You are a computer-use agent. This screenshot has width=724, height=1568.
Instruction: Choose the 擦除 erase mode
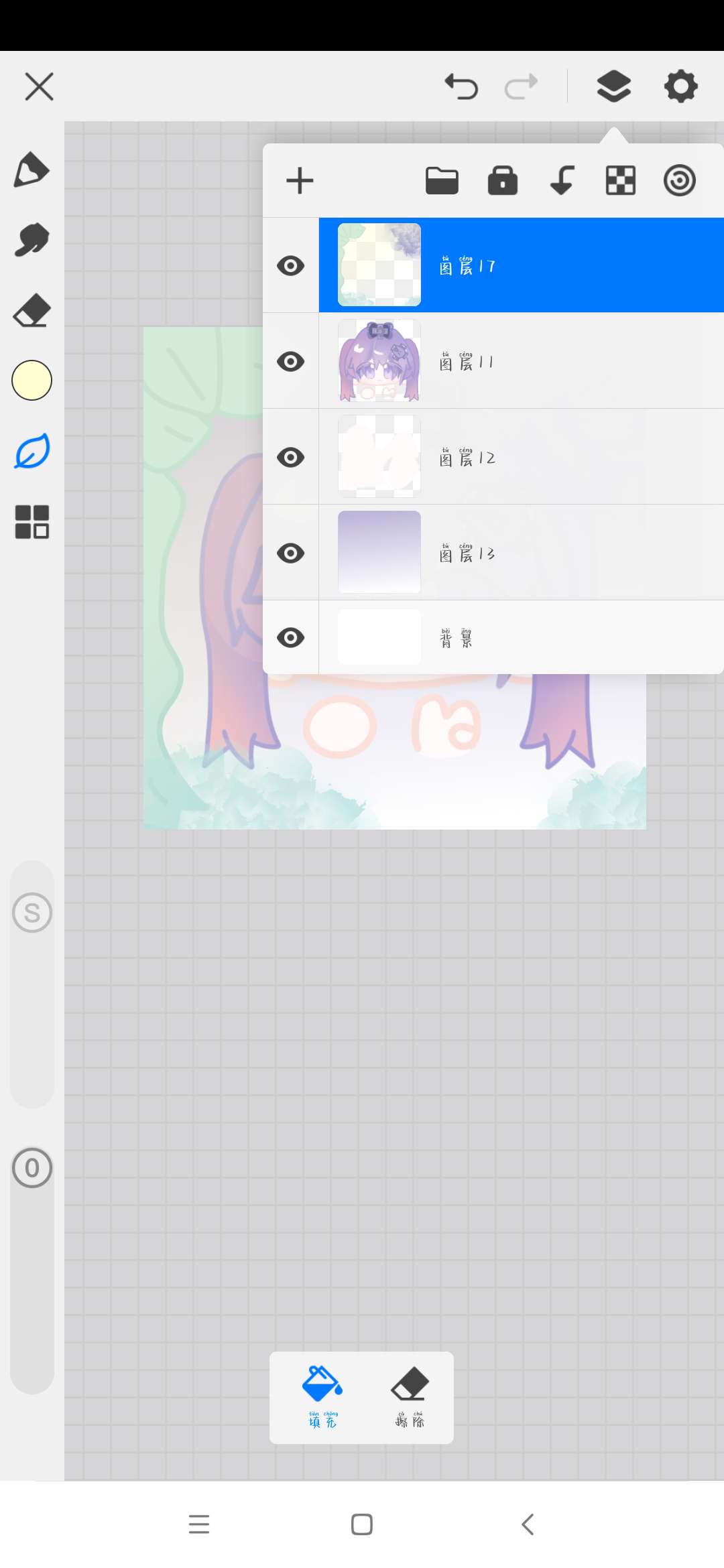point(410,1396)
